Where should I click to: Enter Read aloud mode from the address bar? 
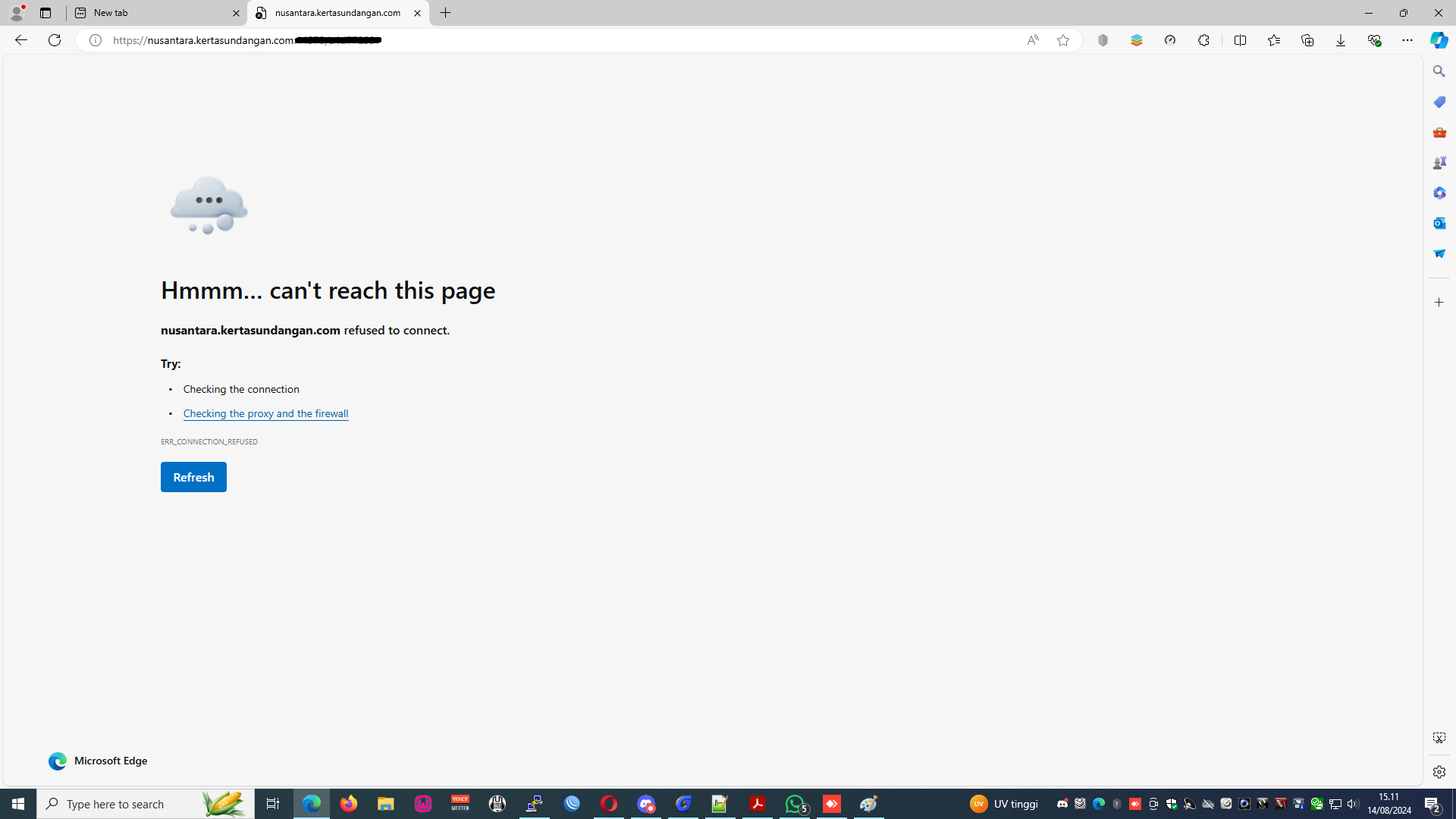(1033, 40)
